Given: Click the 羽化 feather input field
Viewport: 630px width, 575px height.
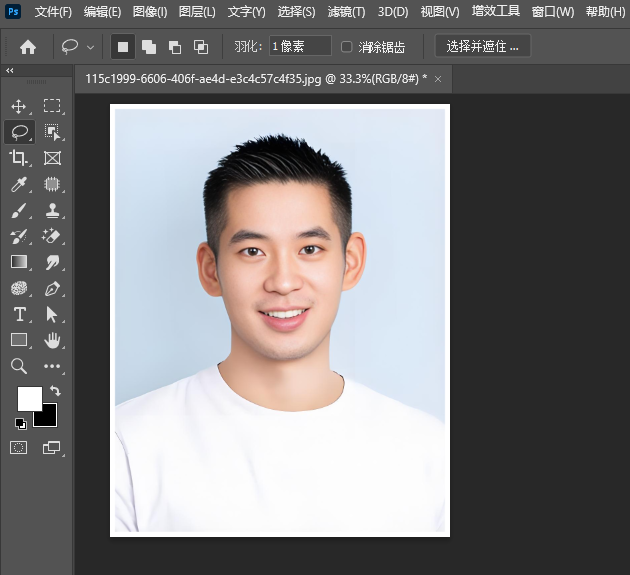Looking at the screenshot, I should [300, 47].
